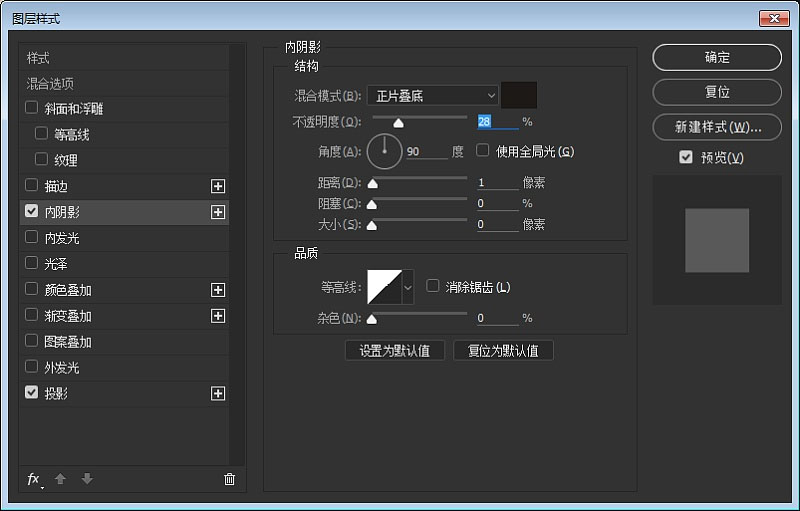Viewport: 800px width, 511px height.
Task: Click 复位 button
Action: (717, 92)
